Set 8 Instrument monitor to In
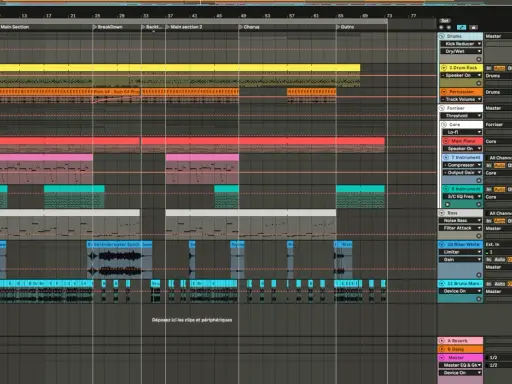This screenshot has height=384, width=512. 489,189
